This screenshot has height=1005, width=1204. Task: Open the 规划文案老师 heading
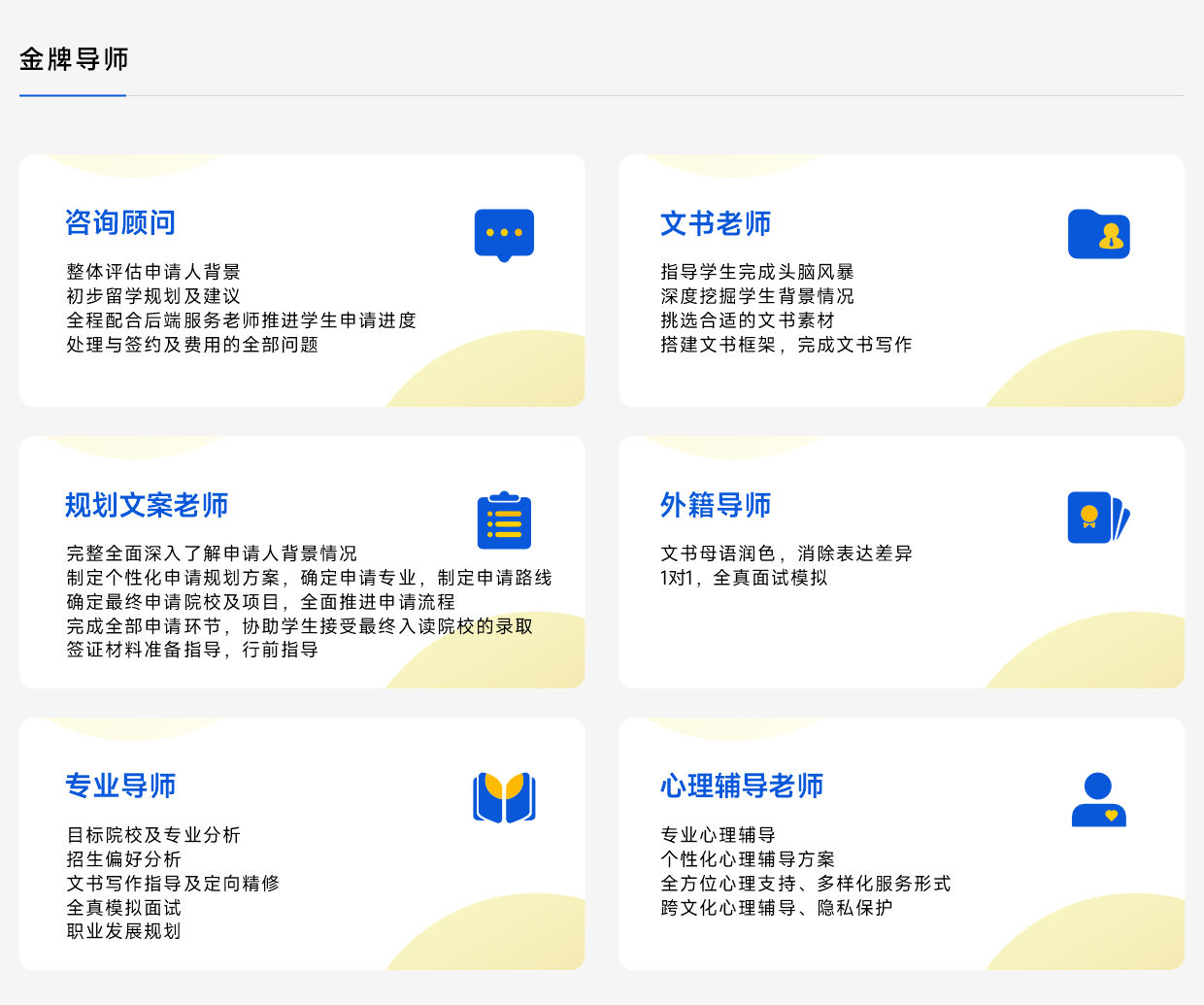click(x=147, y=505)
